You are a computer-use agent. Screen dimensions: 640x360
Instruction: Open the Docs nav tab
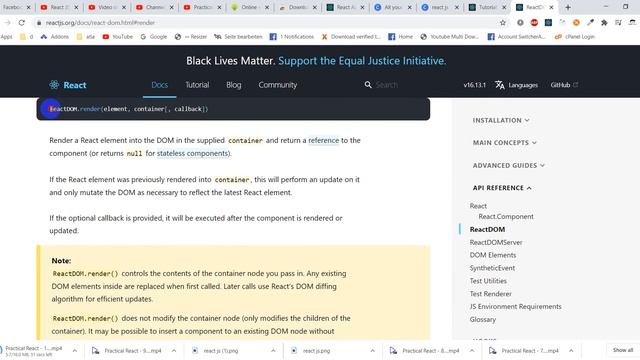pos(160,85)
